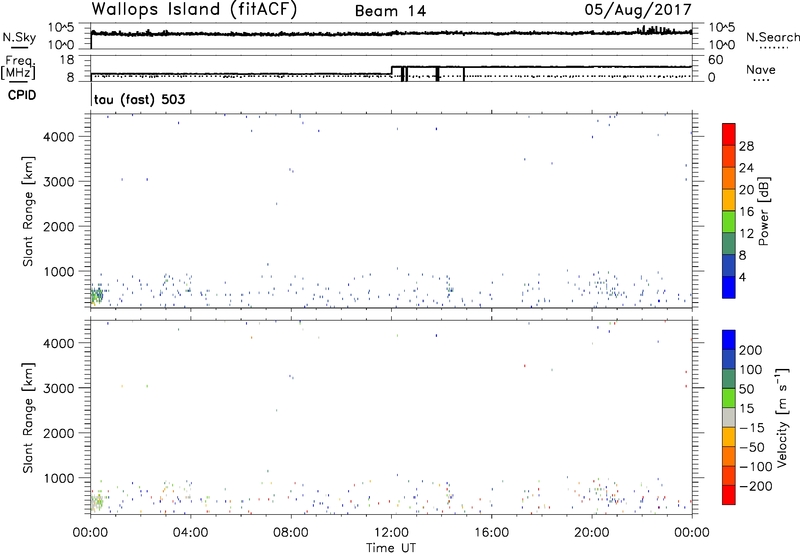Click the "4000" tick on the velocity panel

click(x=59, y=343)
